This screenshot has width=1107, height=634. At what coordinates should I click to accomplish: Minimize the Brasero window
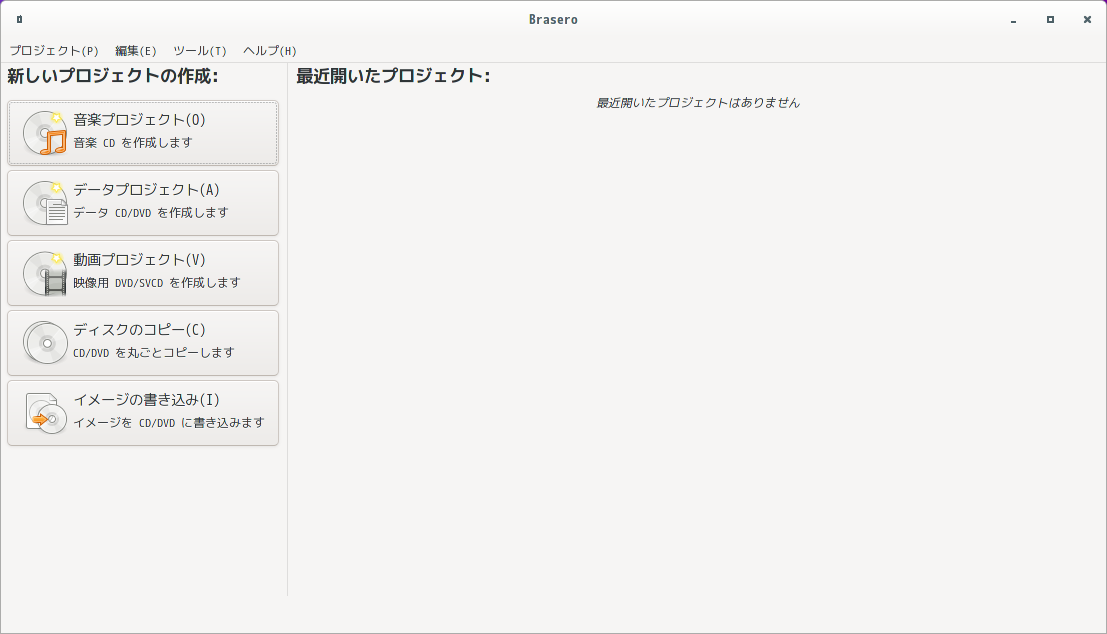(1013, 20)
